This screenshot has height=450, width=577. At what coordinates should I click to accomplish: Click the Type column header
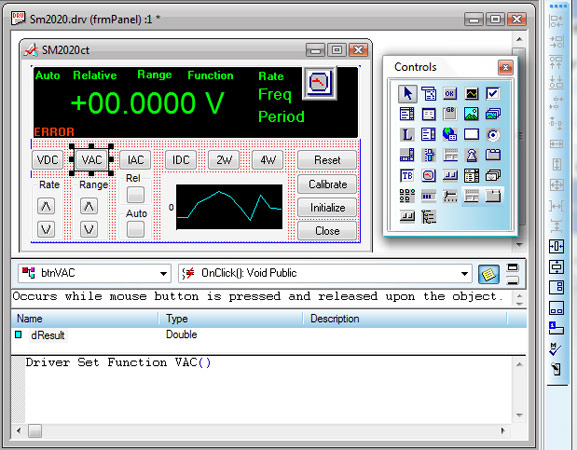pos(231,319)
